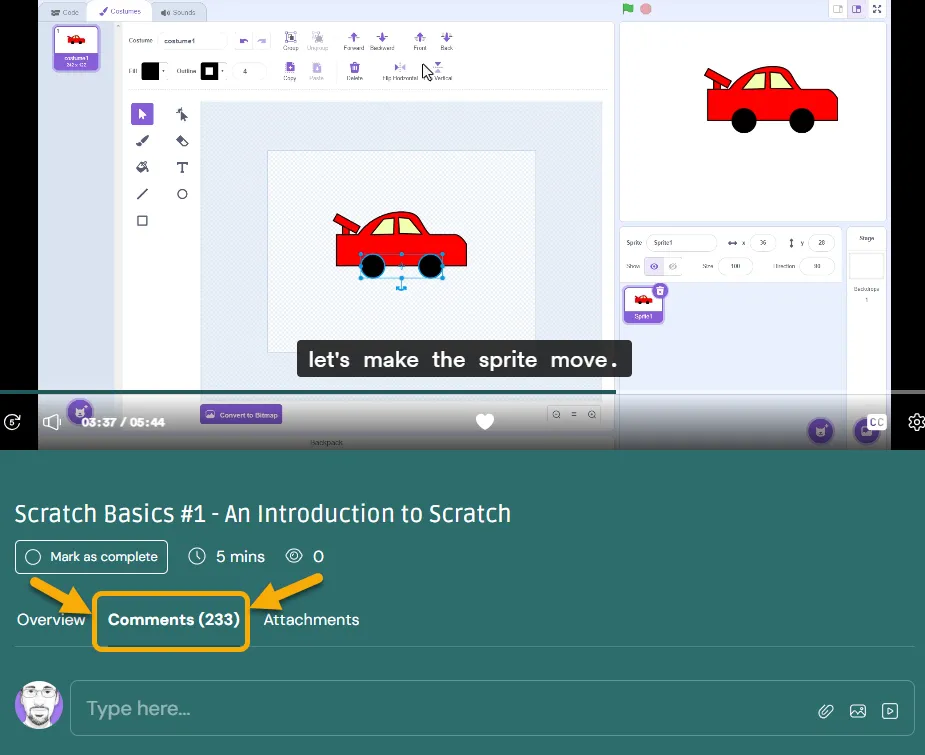Open the Code tab
Screen dimensions: 925x755
point(65,12)
